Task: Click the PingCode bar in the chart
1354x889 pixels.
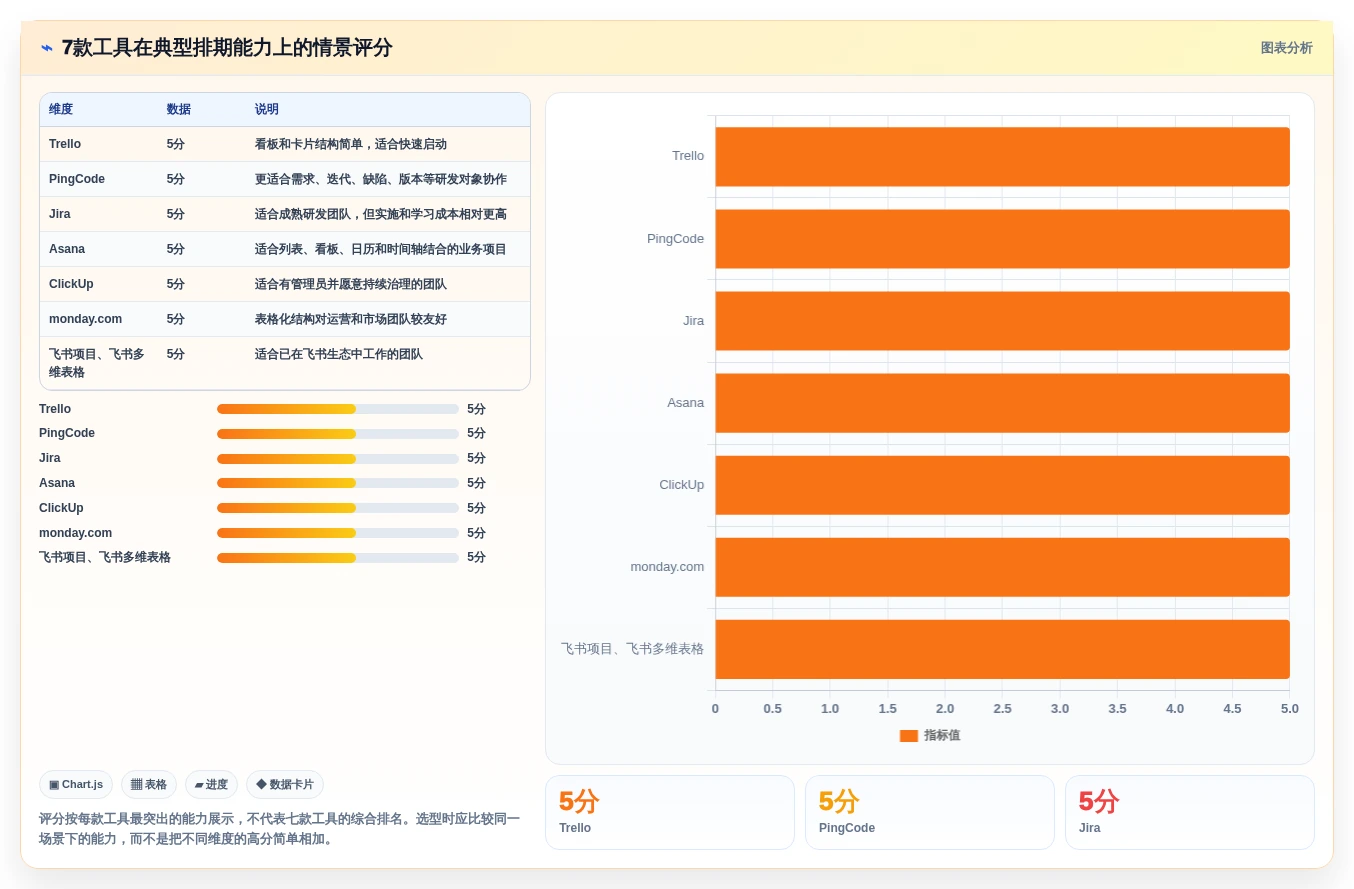Action: 1002,239
